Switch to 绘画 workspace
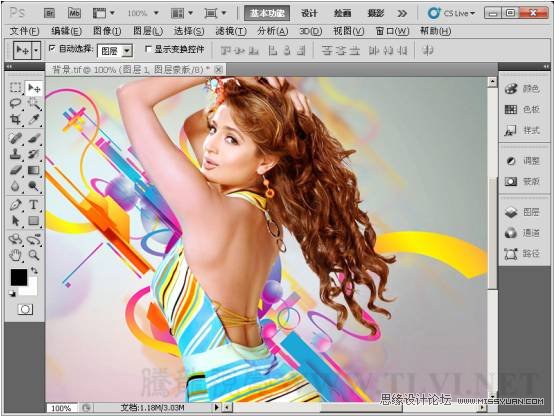This screenshot has width=554, height=416. [342, 13]
